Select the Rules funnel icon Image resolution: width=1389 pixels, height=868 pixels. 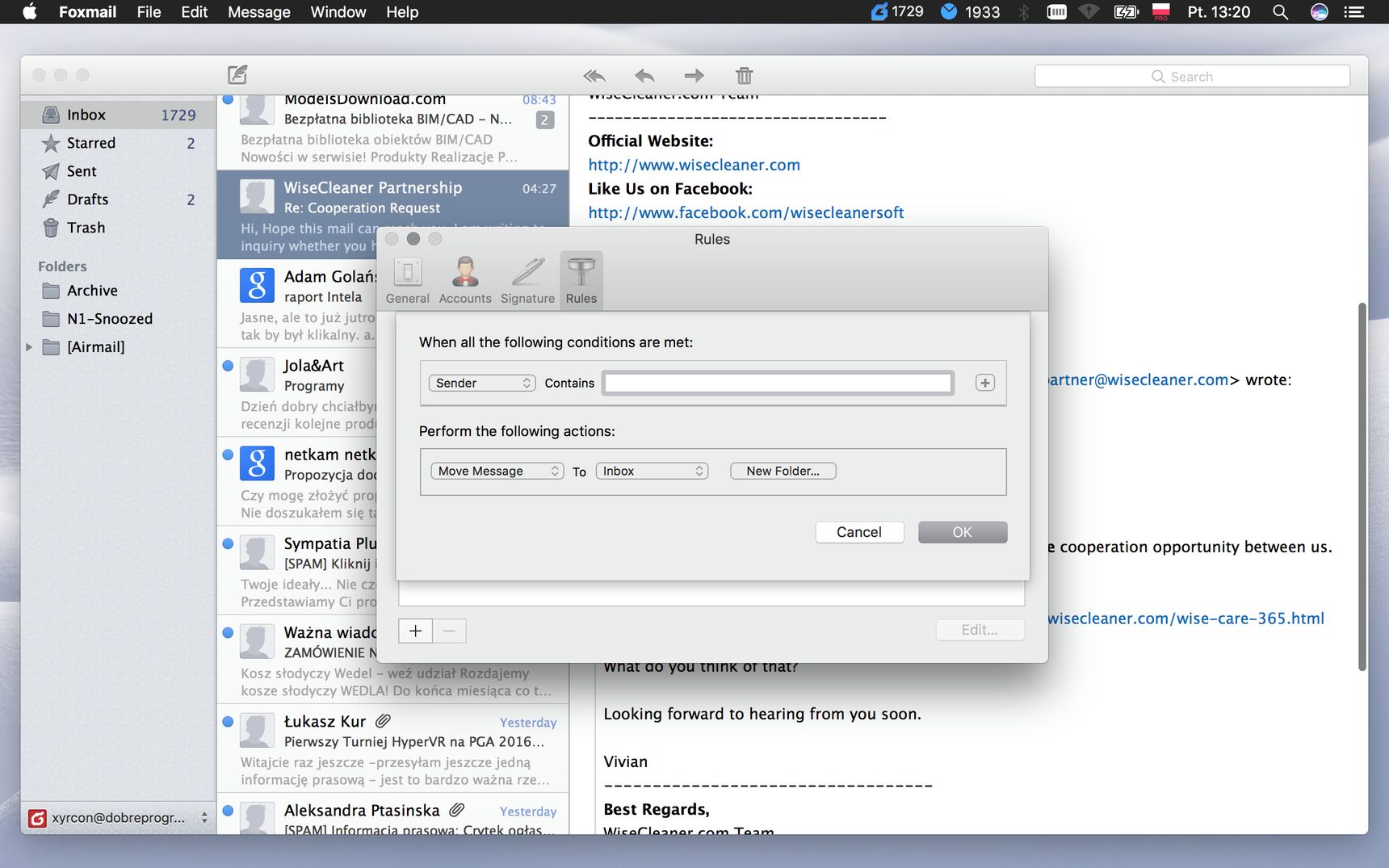point(581,280)
